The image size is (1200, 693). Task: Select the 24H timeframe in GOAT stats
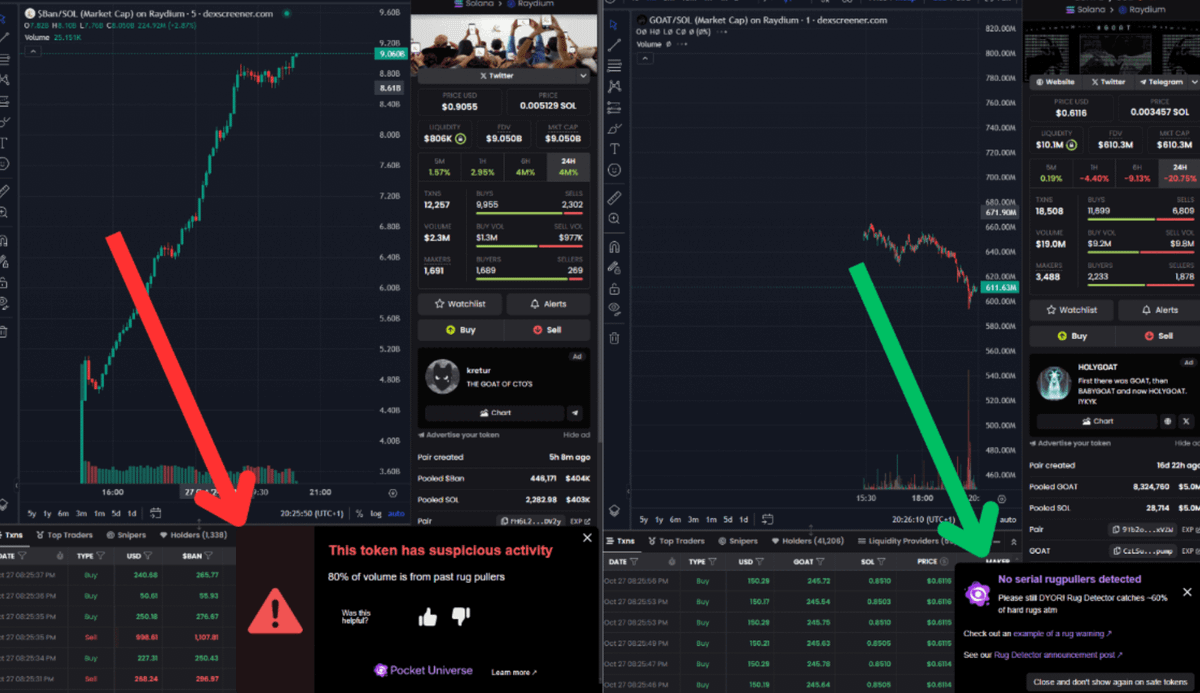pos(1179,172)
